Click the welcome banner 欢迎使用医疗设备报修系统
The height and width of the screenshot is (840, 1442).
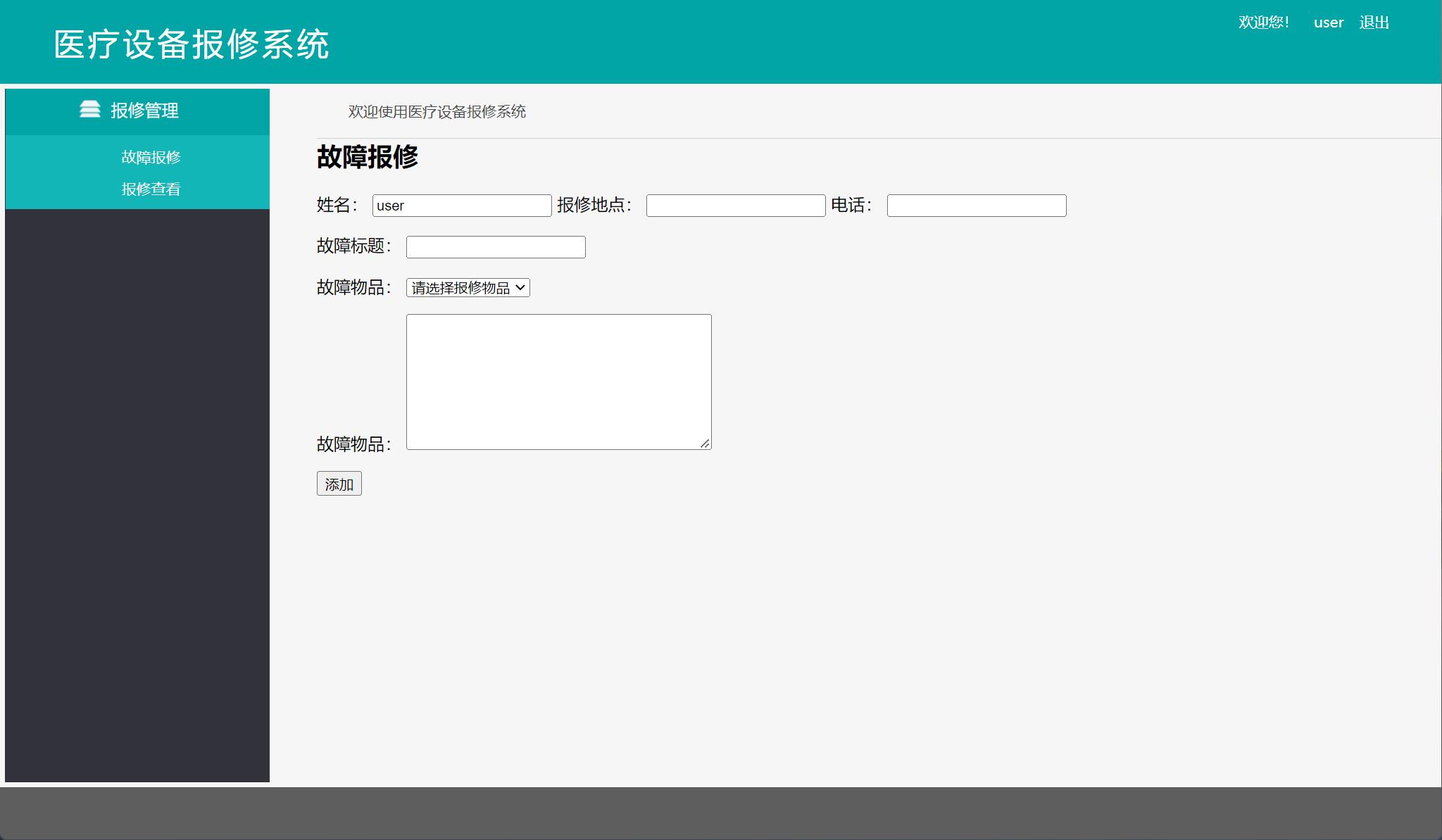point(437,112)
